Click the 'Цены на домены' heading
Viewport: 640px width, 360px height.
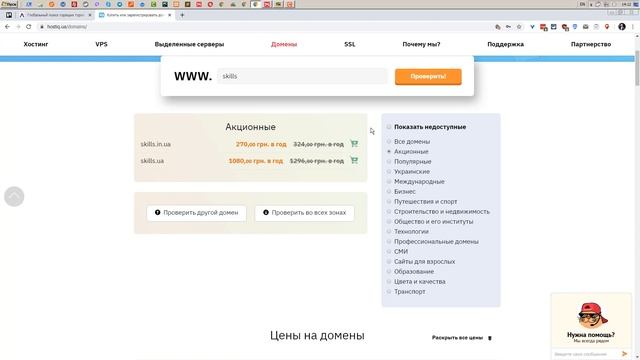[x=317, y=336]
